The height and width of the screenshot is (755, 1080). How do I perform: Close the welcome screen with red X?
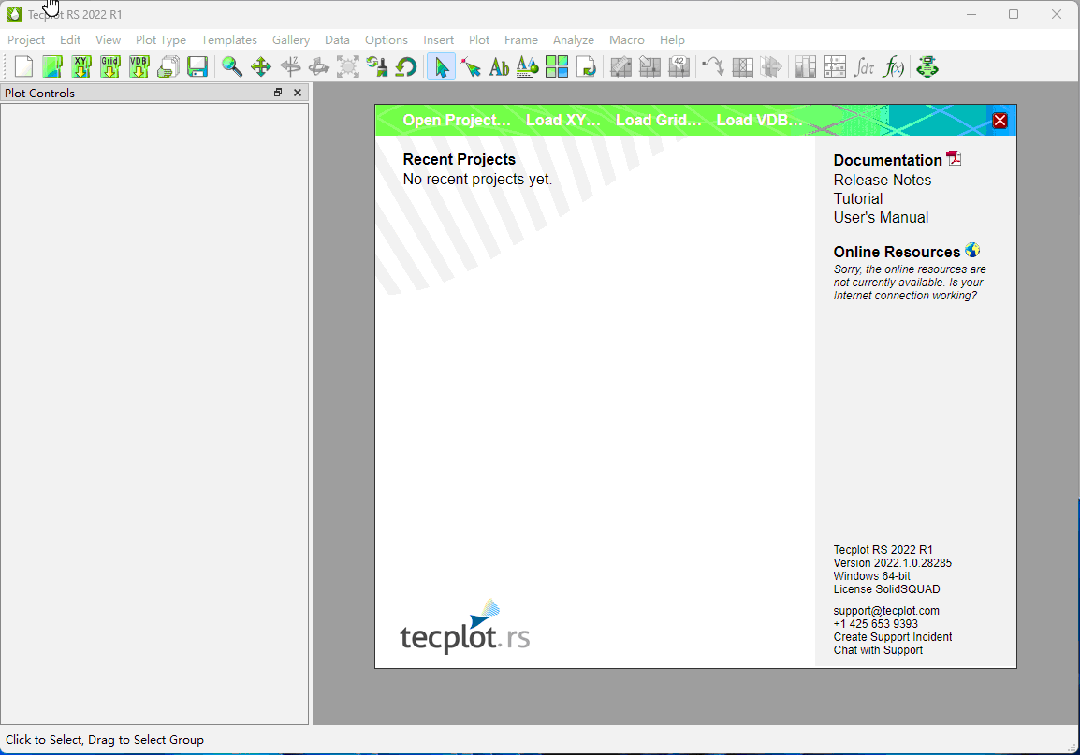[x=1000, y=121]
